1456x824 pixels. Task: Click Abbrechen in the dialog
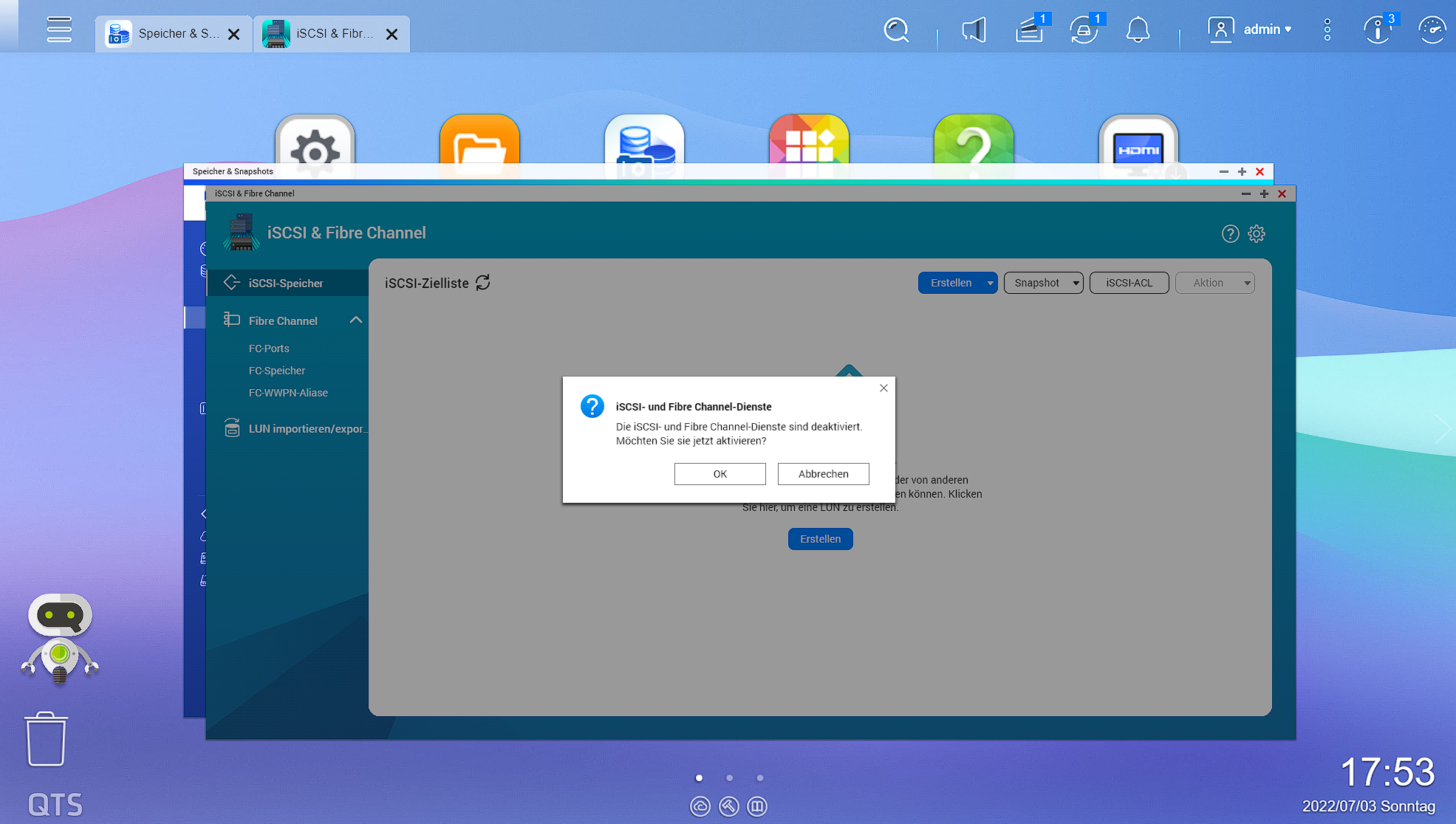823,474
